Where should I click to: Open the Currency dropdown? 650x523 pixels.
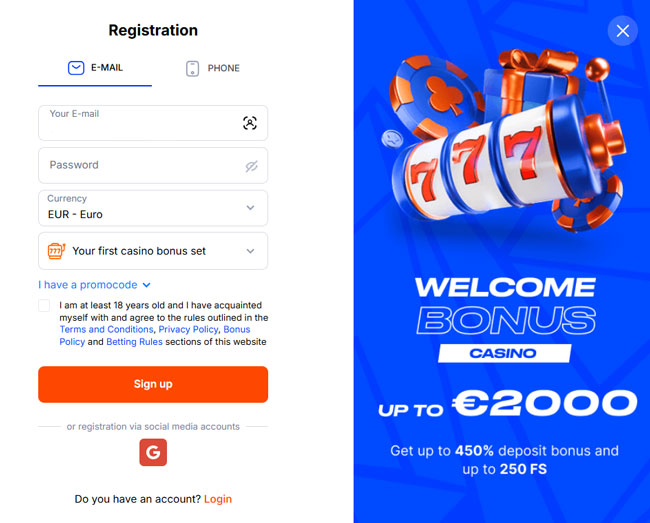click(153, 208)
